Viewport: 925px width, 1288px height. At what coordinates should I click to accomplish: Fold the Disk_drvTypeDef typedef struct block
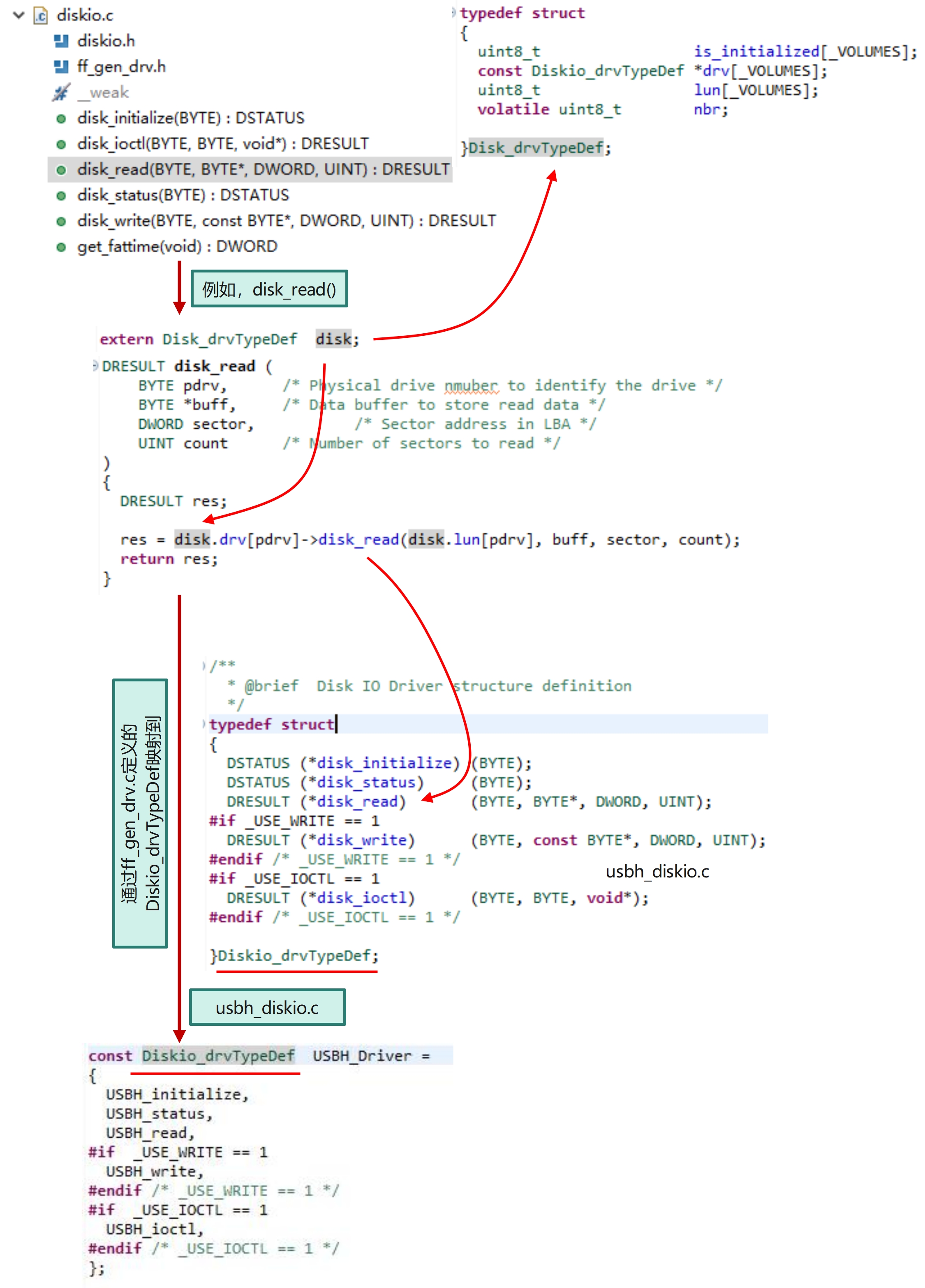pyautogui.click(x=453, y=12)
